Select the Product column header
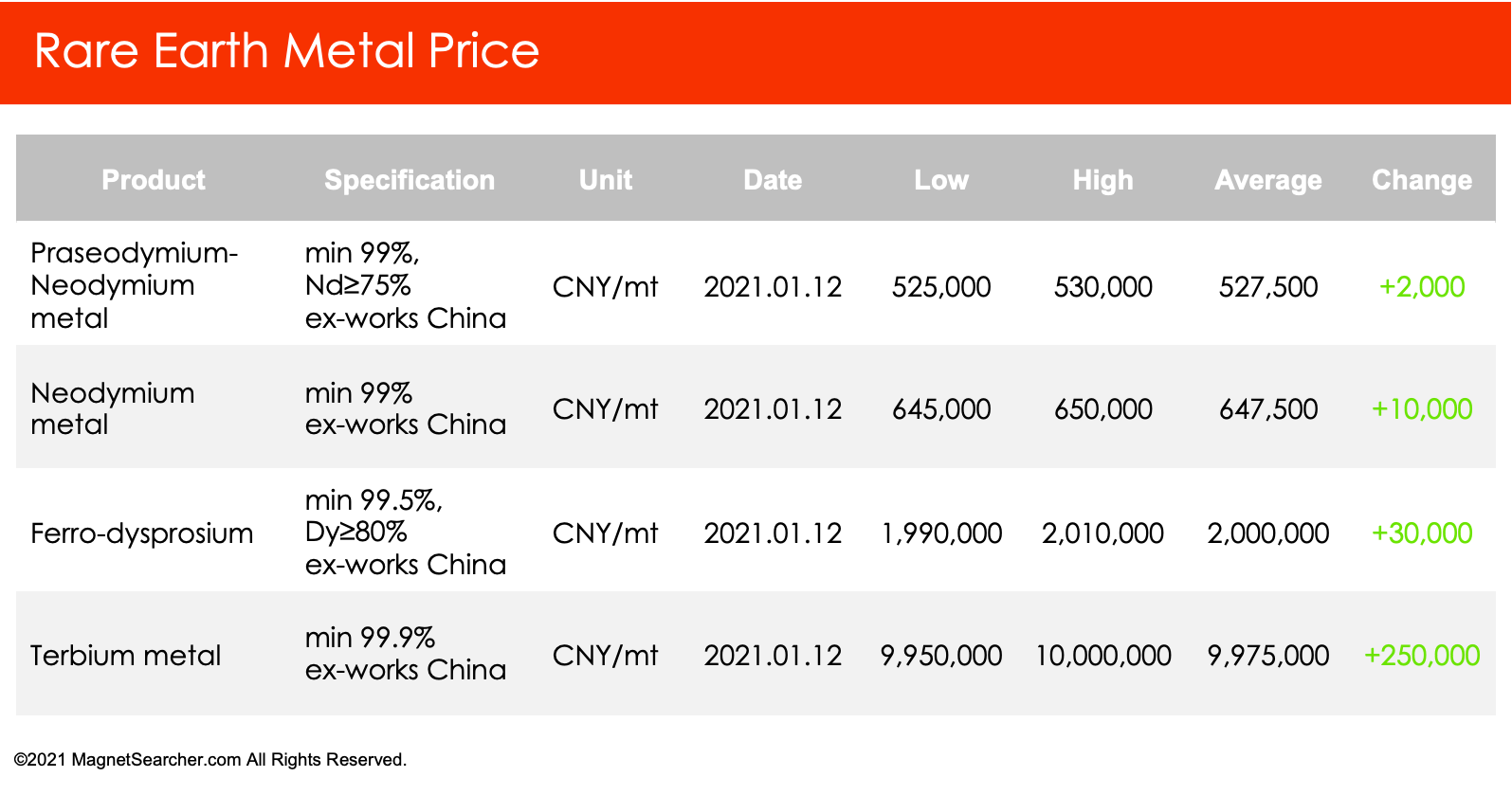This screenshot has height=795, width=1512. click(154, 180)
